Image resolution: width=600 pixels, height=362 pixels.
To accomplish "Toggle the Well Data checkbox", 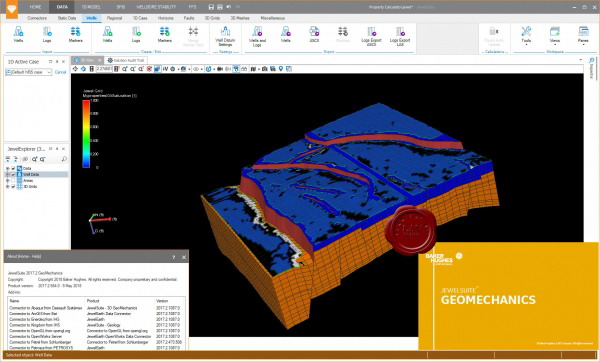I will tap(13, 174).
